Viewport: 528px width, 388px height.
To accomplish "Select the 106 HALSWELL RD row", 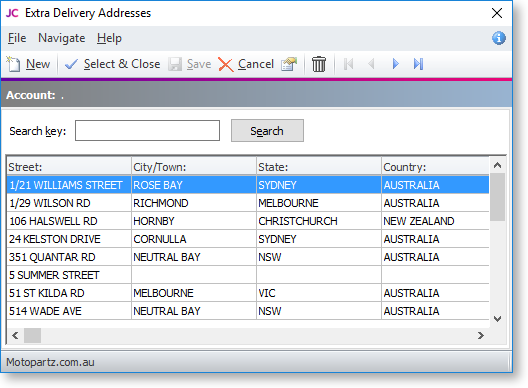I will pyautogui.click(x=248, y=221).
